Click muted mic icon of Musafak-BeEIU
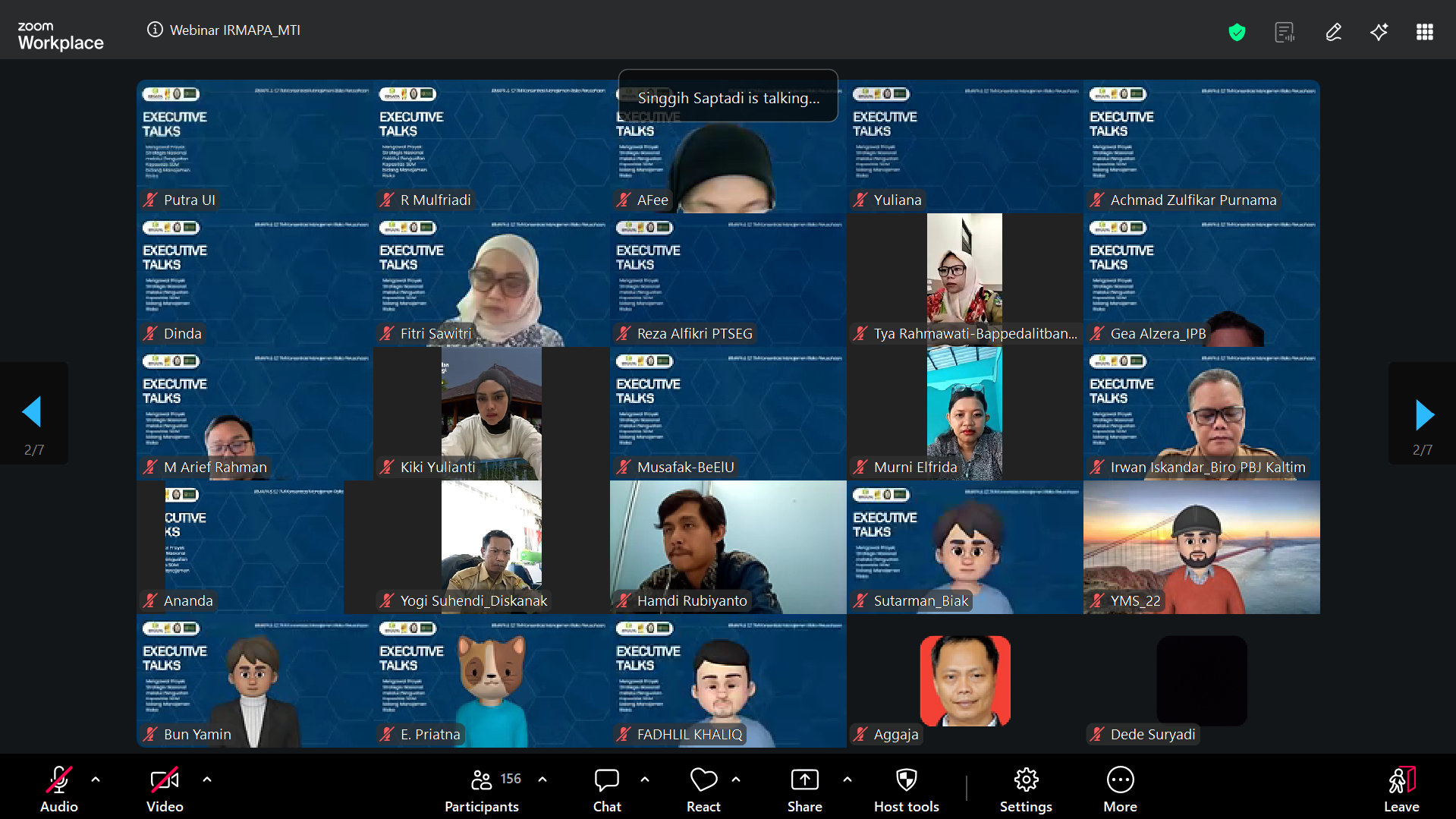The width and height of the screenshot is (1456, 819). coord(624,468)
